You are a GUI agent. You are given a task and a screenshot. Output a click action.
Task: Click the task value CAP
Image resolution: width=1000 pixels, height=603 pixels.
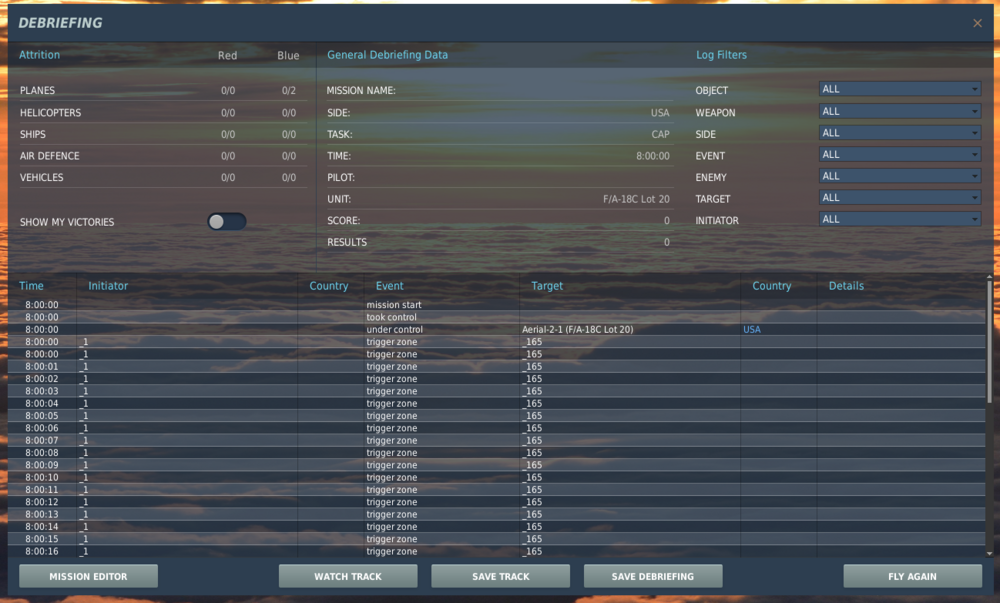(x=661, y=134)
